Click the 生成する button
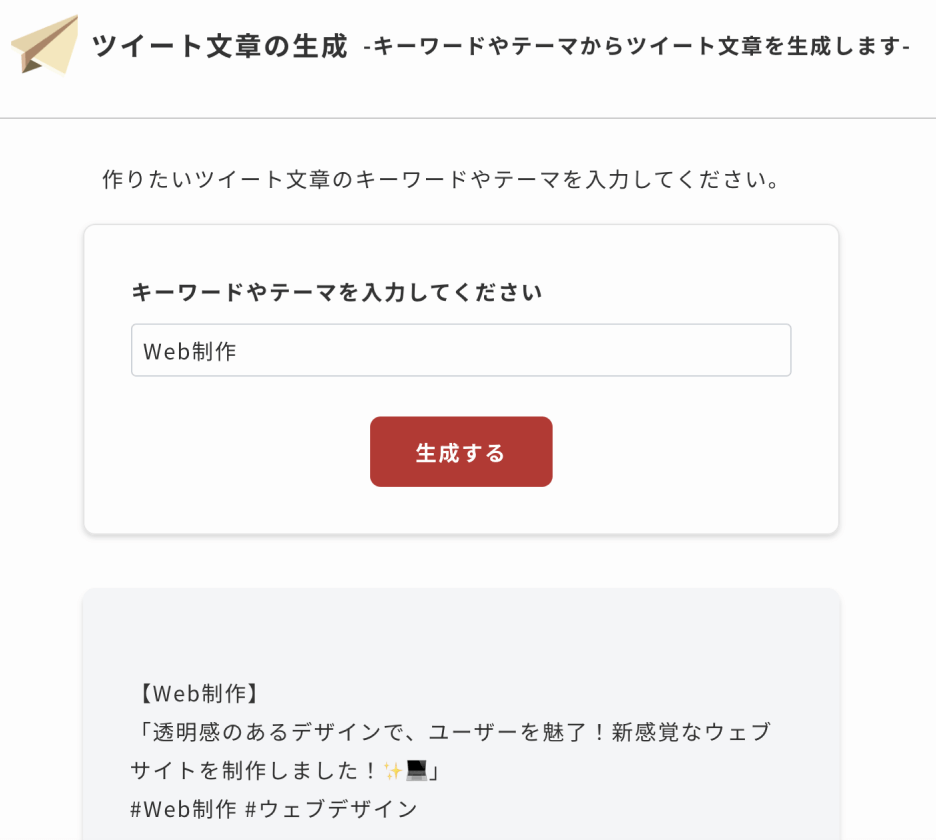Screen dimensions: 936x840 (x=461, y=452)
